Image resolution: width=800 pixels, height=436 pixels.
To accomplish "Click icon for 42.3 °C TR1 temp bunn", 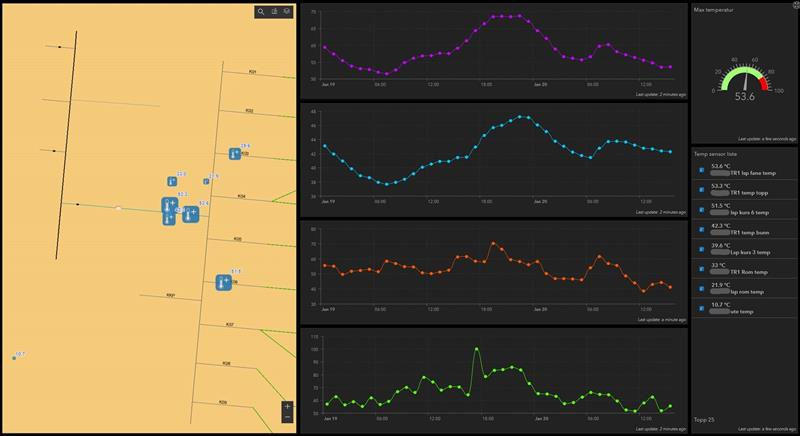I will click(x=702, y=229).
